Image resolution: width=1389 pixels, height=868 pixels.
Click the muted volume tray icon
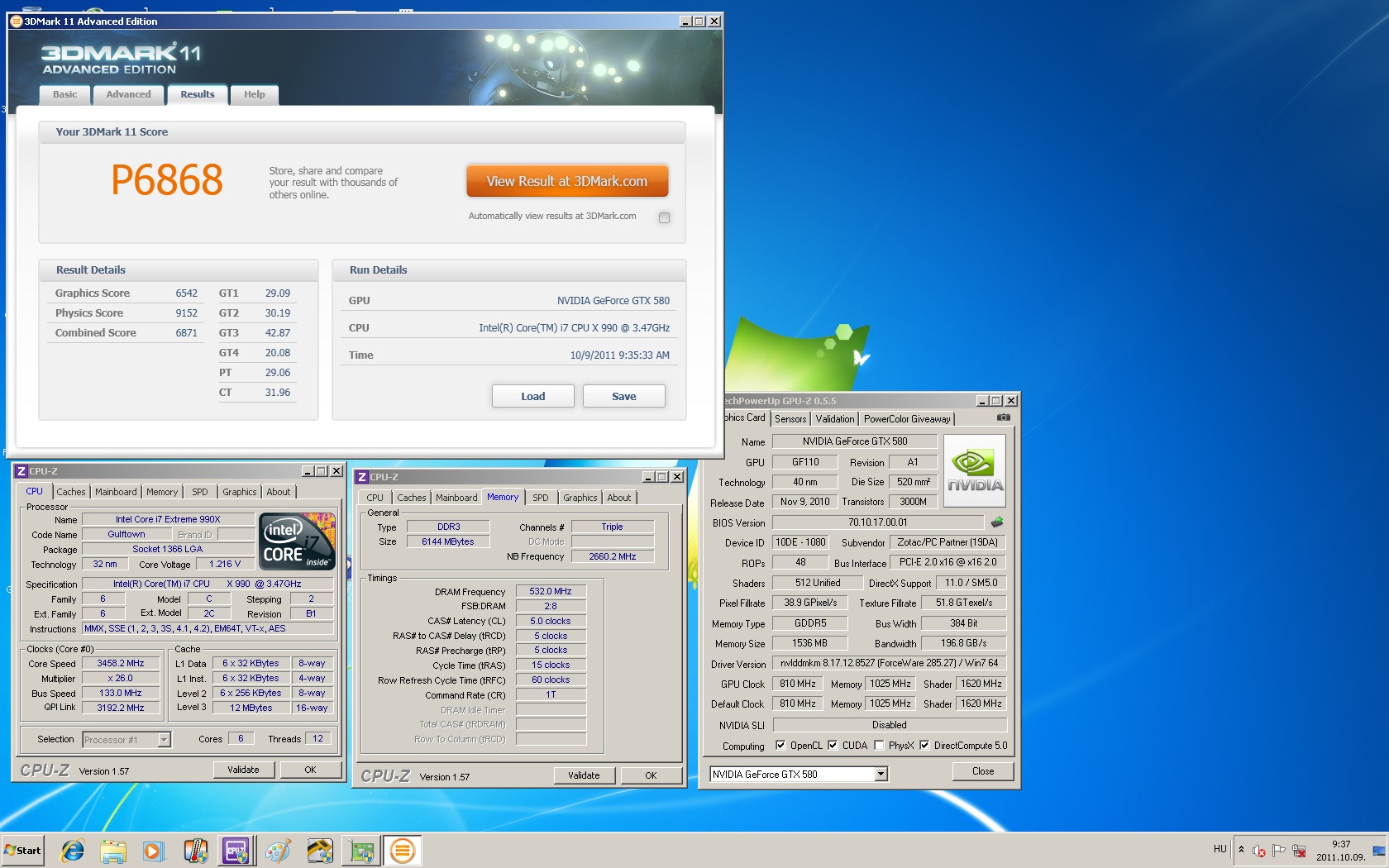1258,851
